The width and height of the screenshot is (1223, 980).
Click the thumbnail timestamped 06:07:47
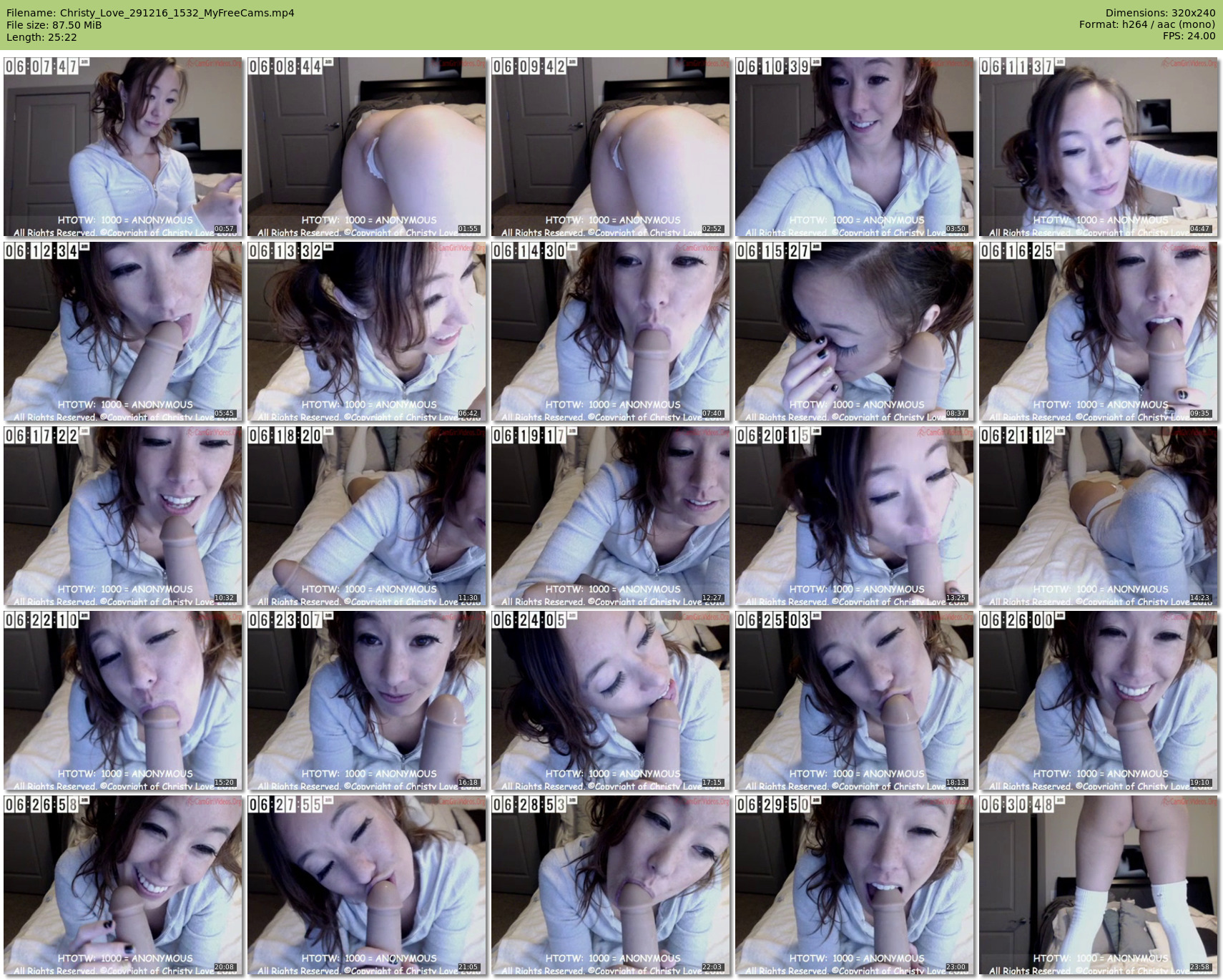(122, 147)
